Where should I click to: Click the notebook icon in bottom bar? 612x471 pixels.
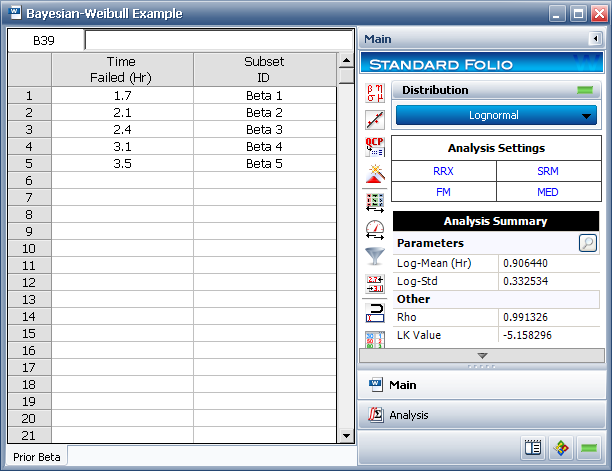[x=532, y=448]
